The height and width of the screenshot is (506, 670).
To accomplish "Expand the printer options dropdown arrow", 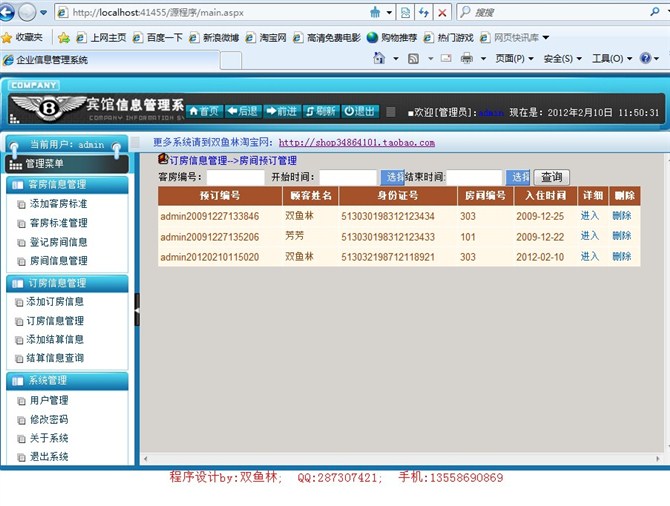I will coord(483,59).
